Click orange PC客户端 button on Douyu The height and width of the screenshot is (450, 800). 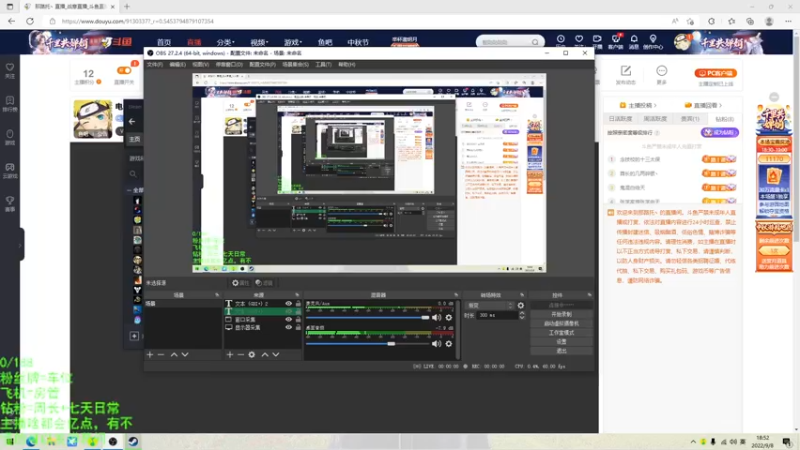click(715, 73)
